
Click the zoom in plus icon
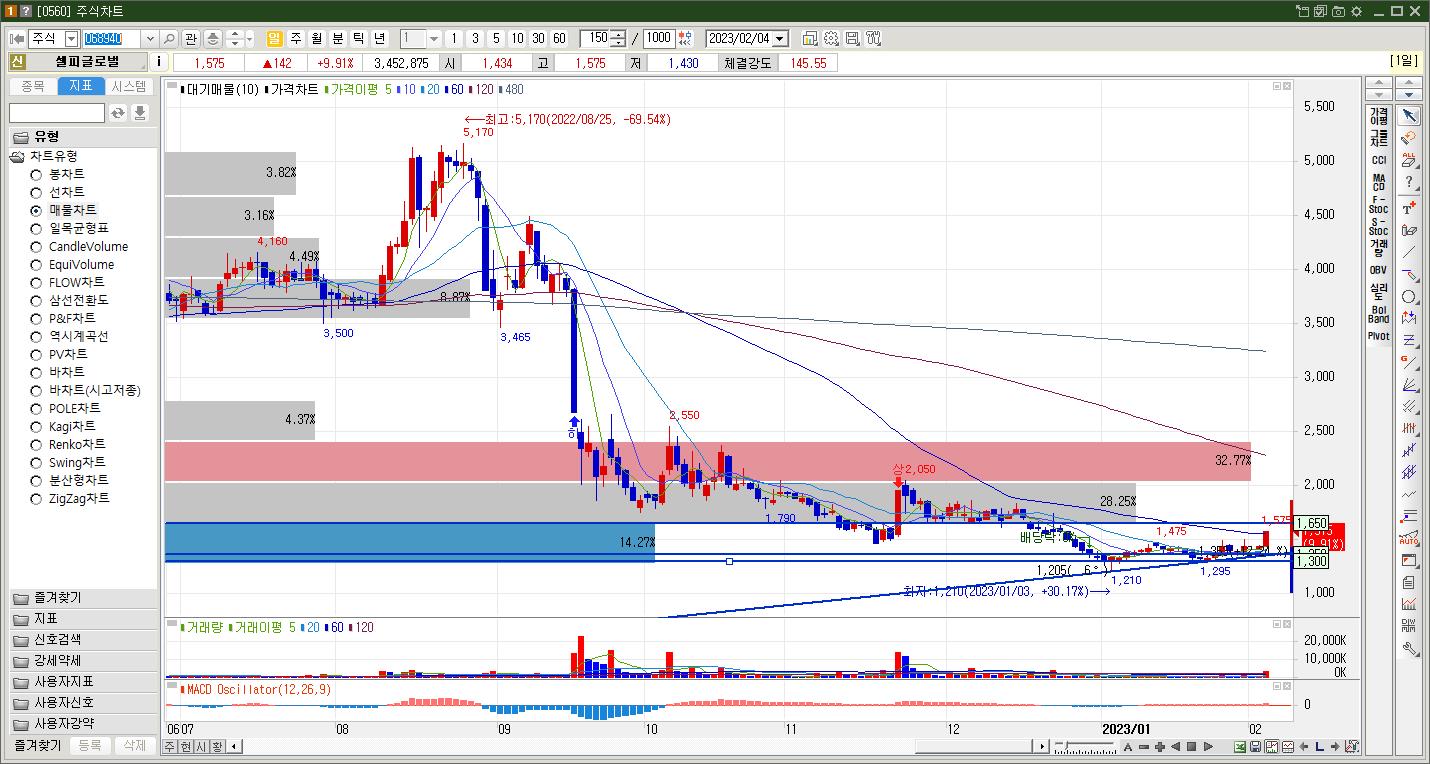(x=1159, y=747)
